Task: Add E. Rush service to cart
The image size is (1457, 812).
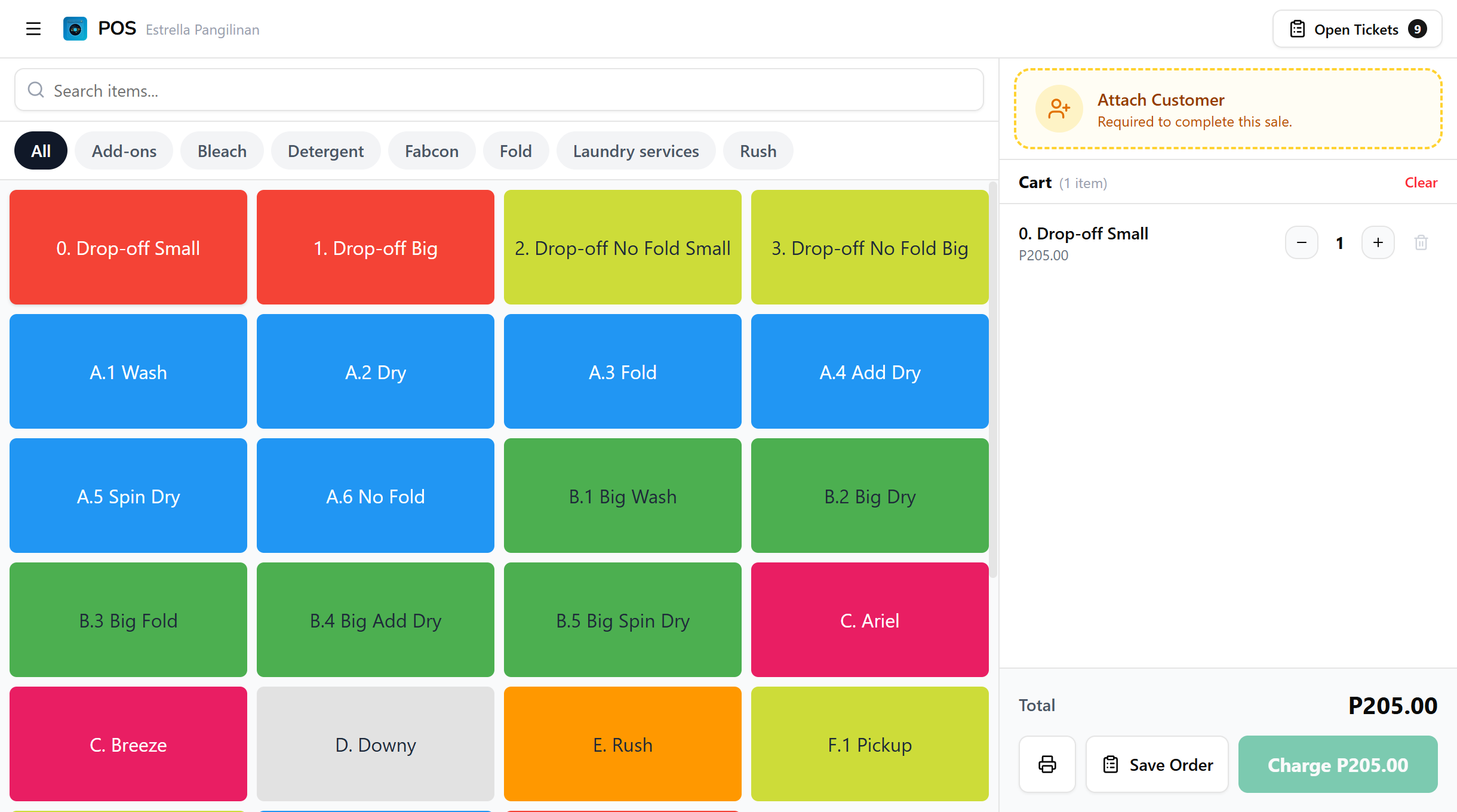Action: 623,744
